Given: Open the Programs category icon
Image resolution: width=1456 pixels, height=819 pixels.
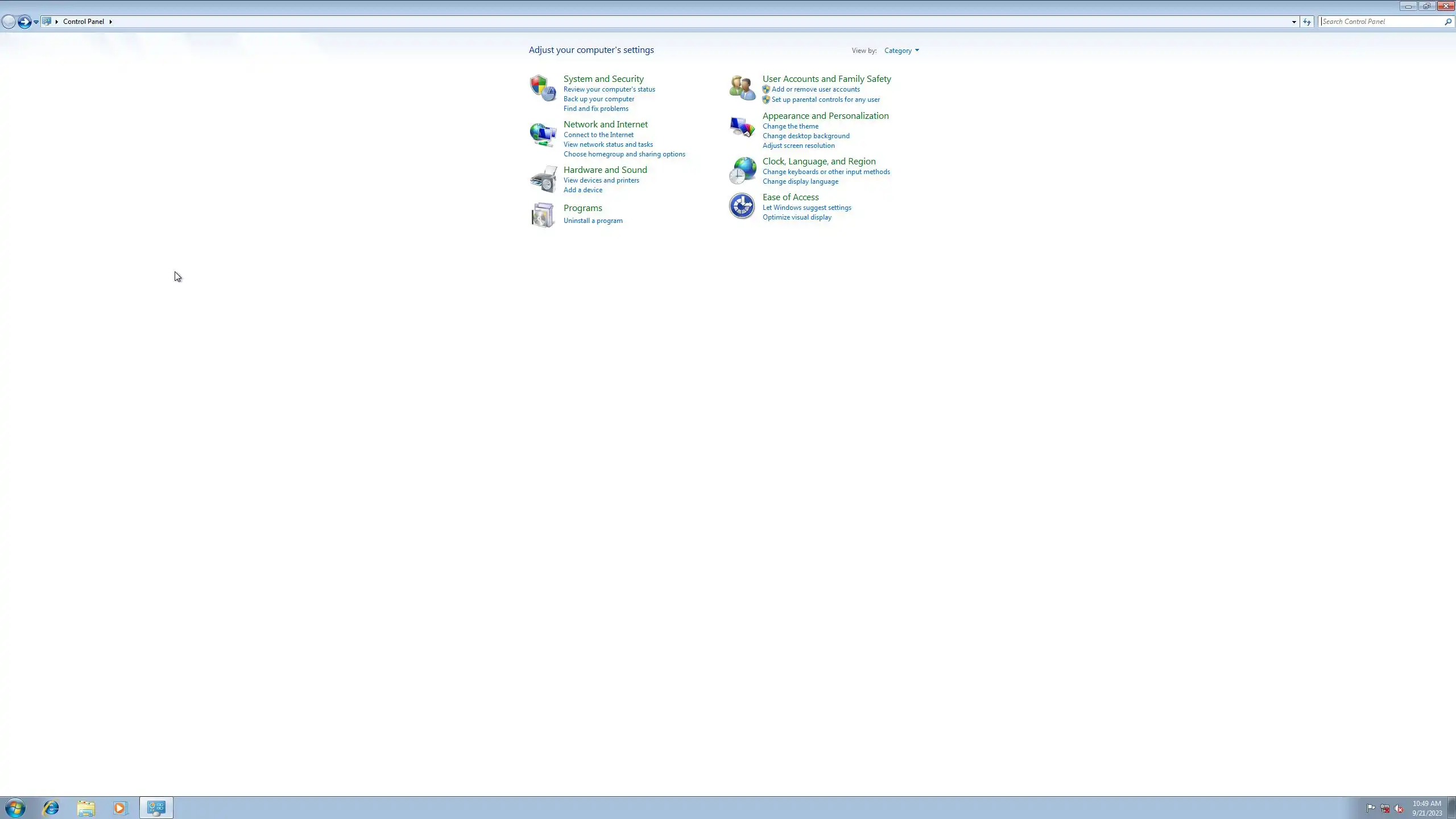Looking at the screenshot, I should [x=543, y=215].
